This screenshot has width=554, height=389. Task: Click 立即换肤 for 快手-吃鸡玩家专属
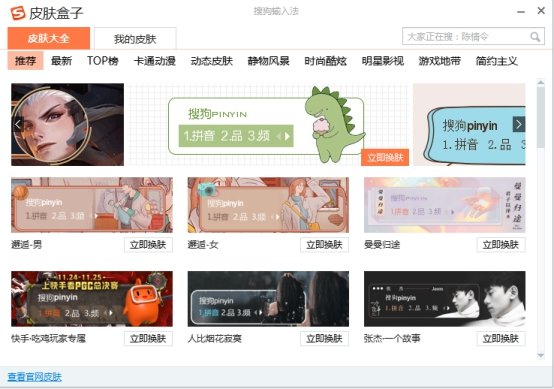tap(148, 338)
